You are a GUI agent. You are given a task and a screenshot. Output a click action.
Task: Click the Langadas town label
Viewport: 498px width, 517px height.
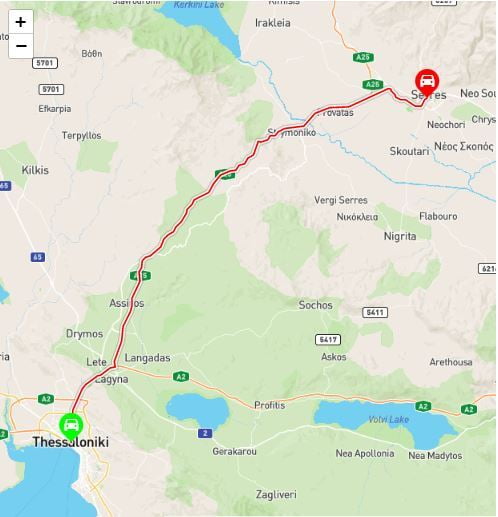click(x=147, y=358)
